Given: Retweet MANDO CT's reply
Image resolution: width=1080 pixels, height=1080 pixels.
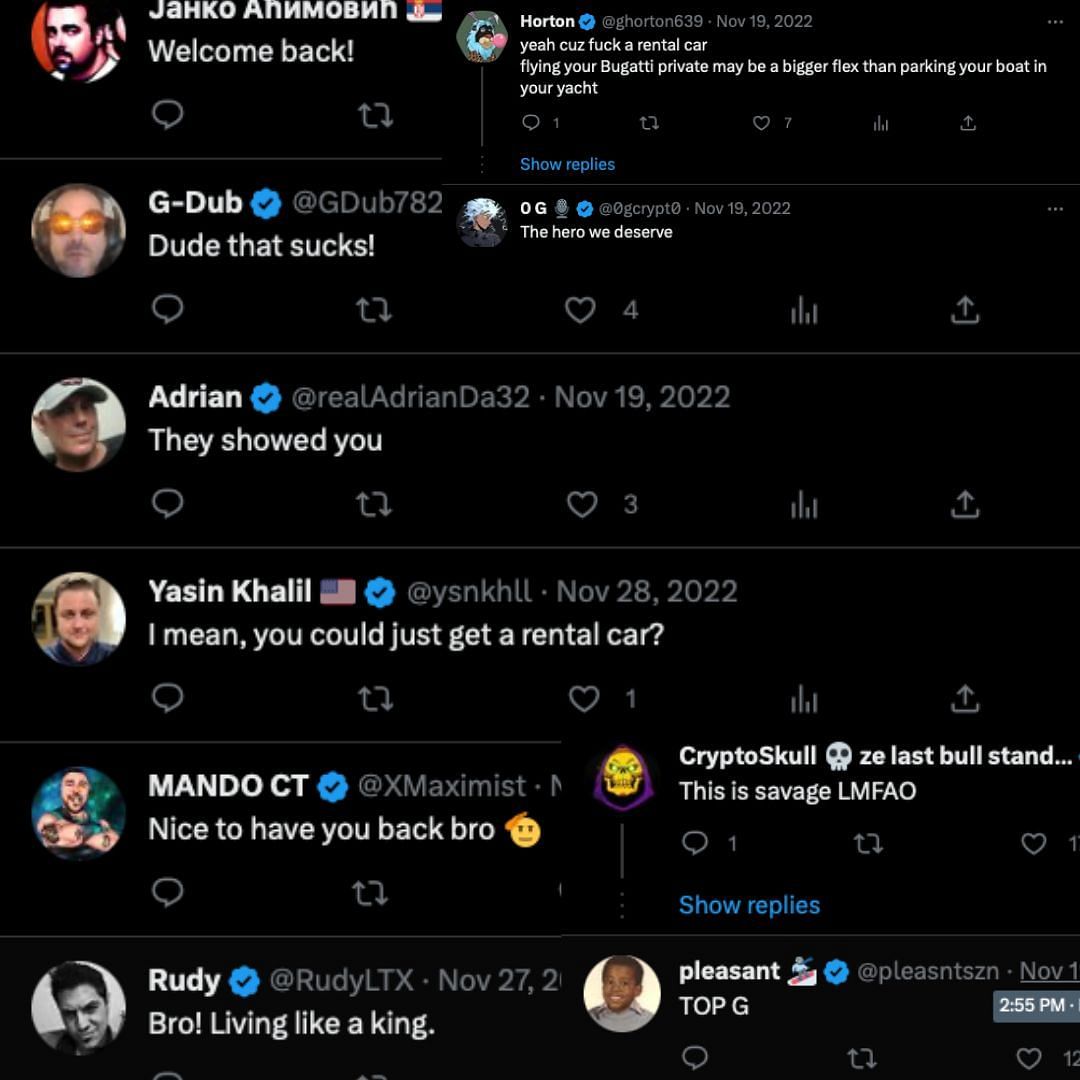Looking at the screenshot, I should [371, 893].
